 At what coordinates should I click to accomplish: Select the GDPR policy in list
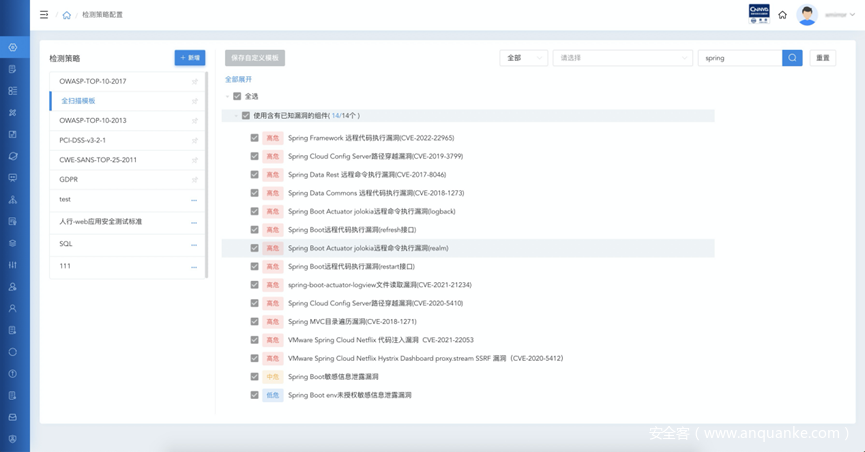tap(68, 180)
